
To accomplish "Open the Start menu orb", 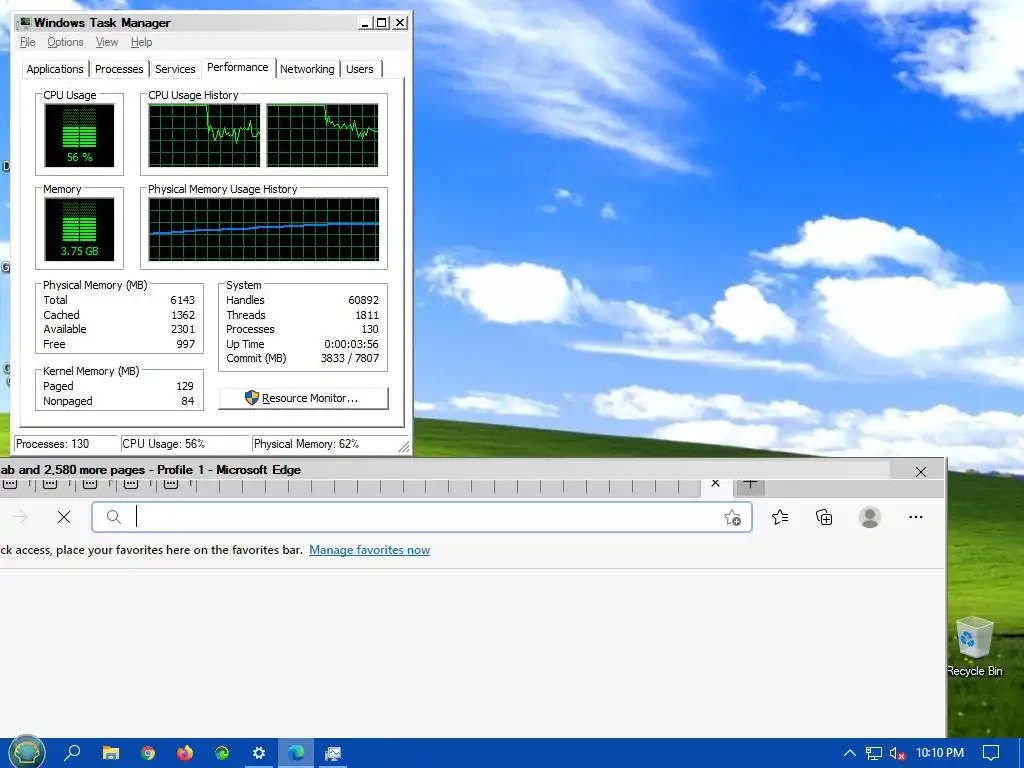I will coord(27,752).
